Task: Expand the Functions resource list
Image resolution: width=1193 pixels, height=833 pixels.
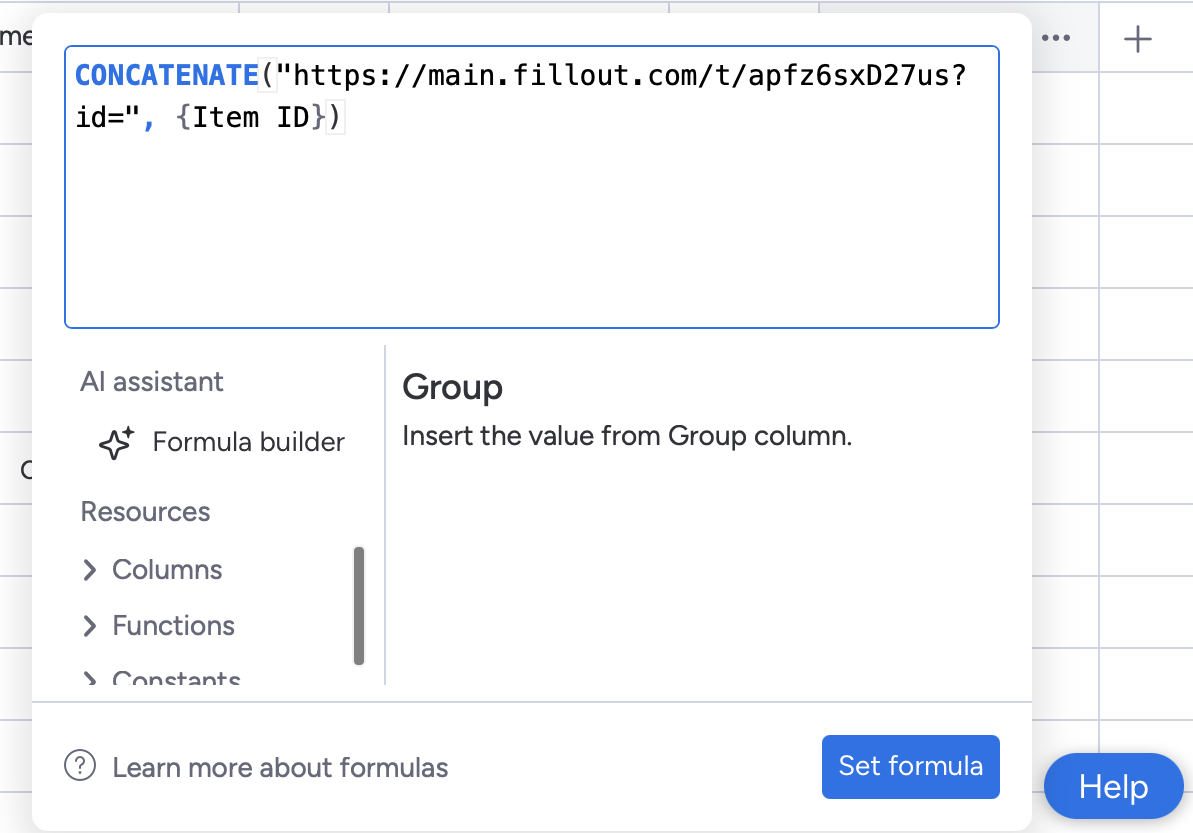Action: [174, 625]
